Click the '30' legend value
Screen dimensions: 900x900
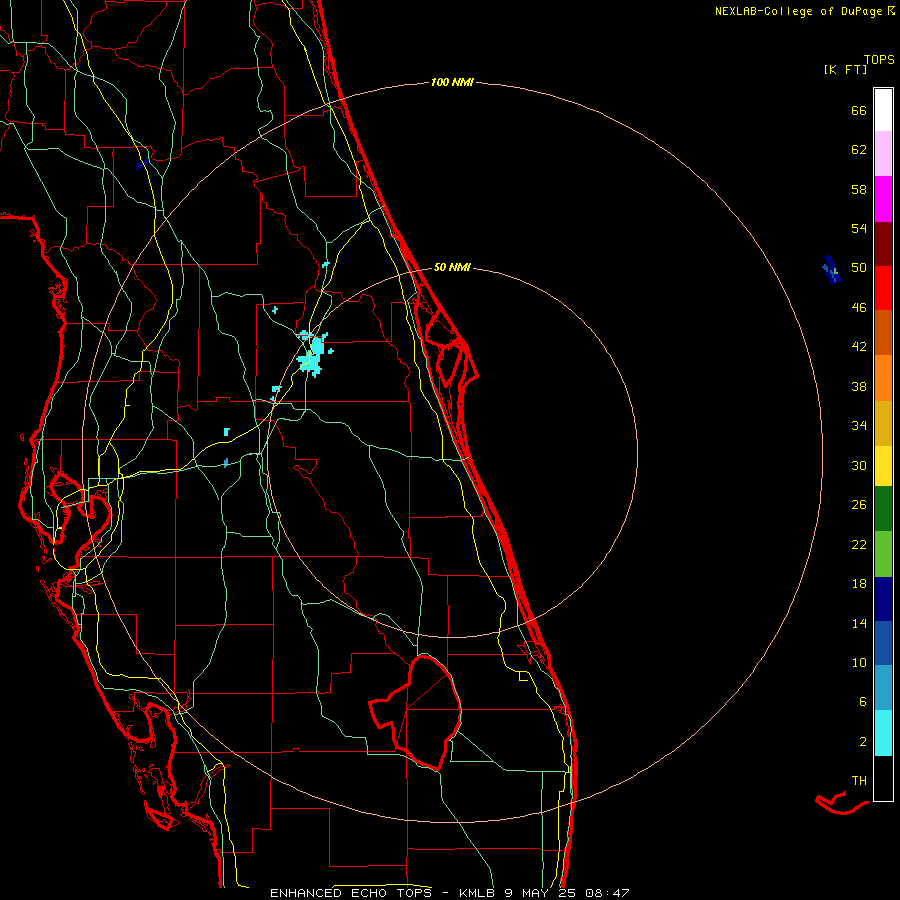859,465
